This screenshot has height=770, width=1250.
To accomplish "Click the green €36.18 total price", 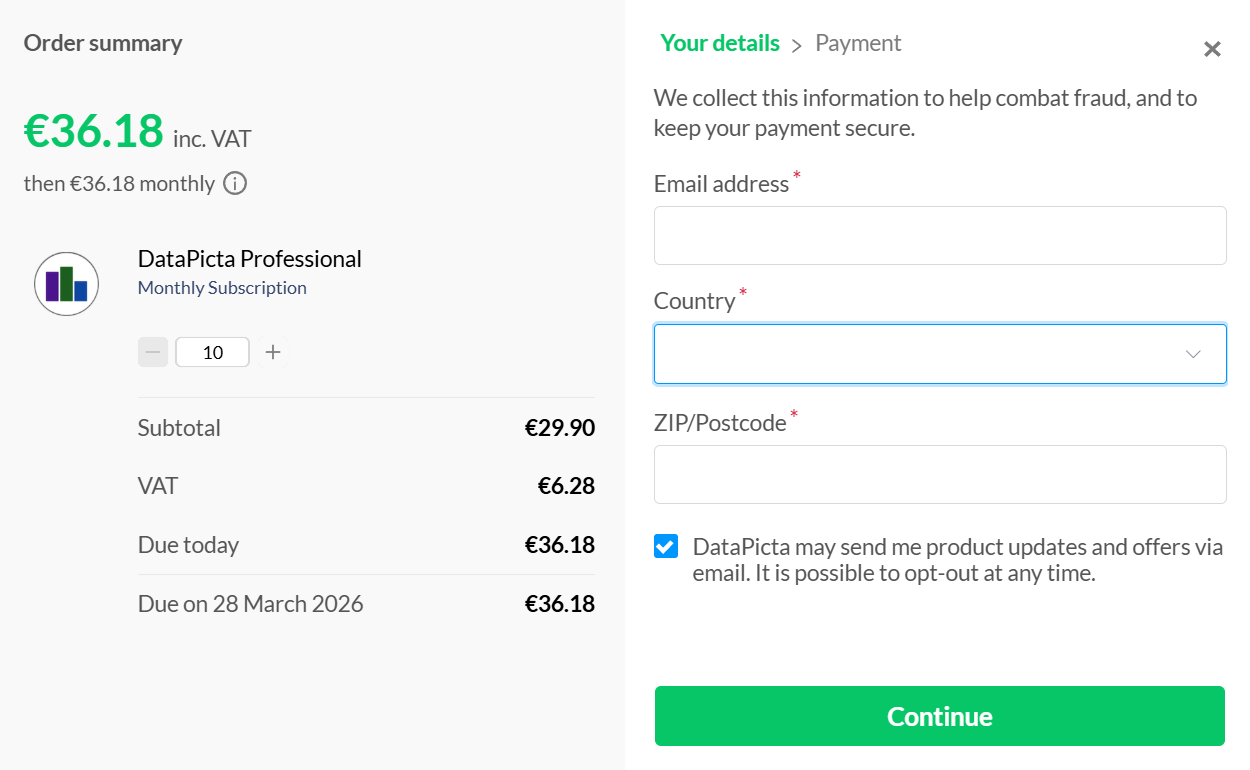I will pyautogui.click(x=93, y=130).
